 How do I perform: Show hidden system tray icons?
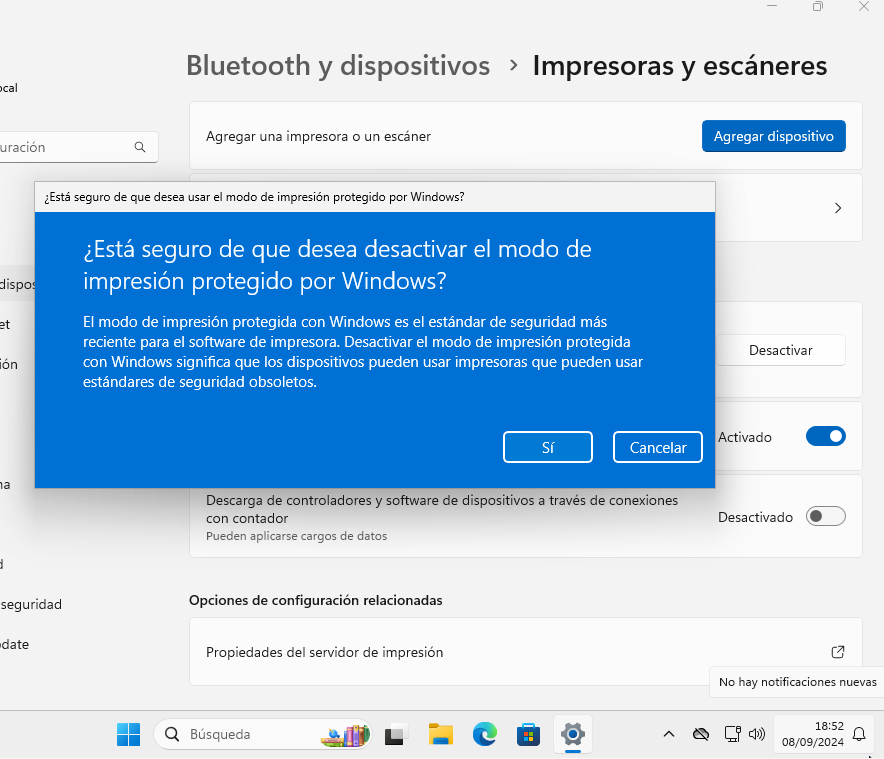click(669, 734)
